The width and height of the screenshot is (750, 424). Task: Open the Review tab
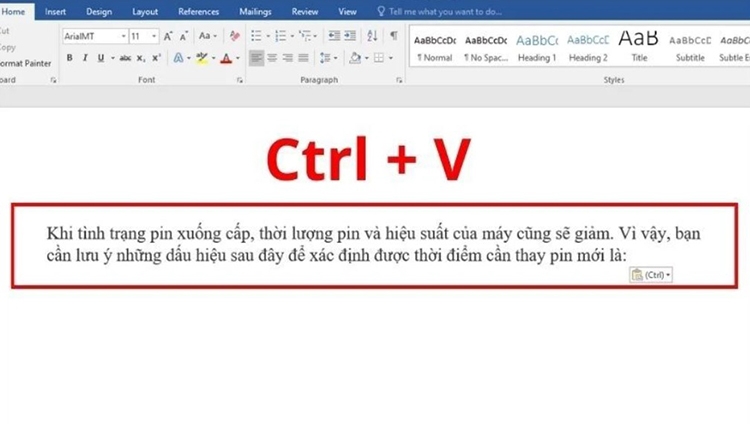tap(305, 11)
